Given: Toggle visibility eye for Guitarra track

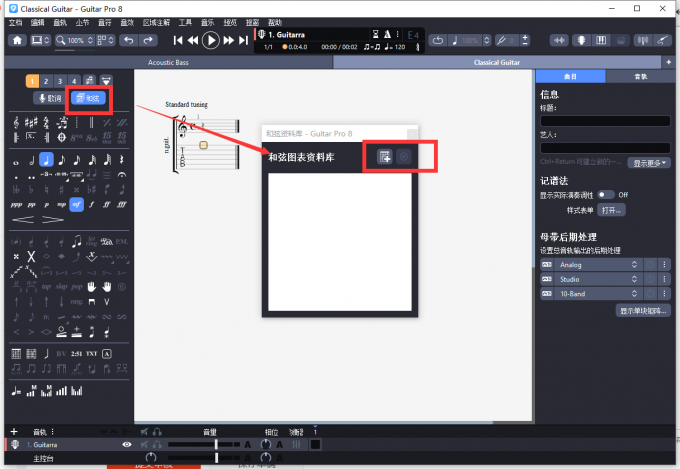Looking at the screenshot, I should pyautogui.click(x=127, y=444).
